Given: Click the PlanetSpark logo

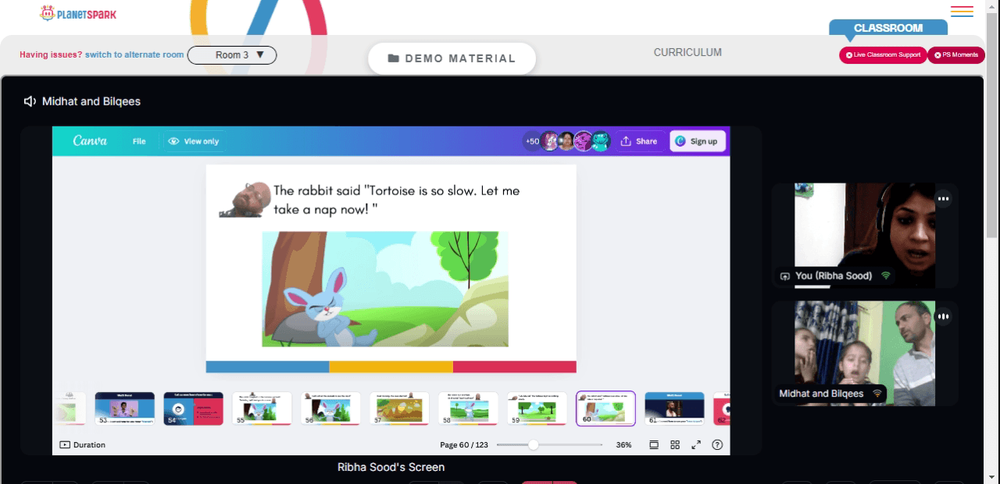Looking at the screenshot, I should coord(78,13).
